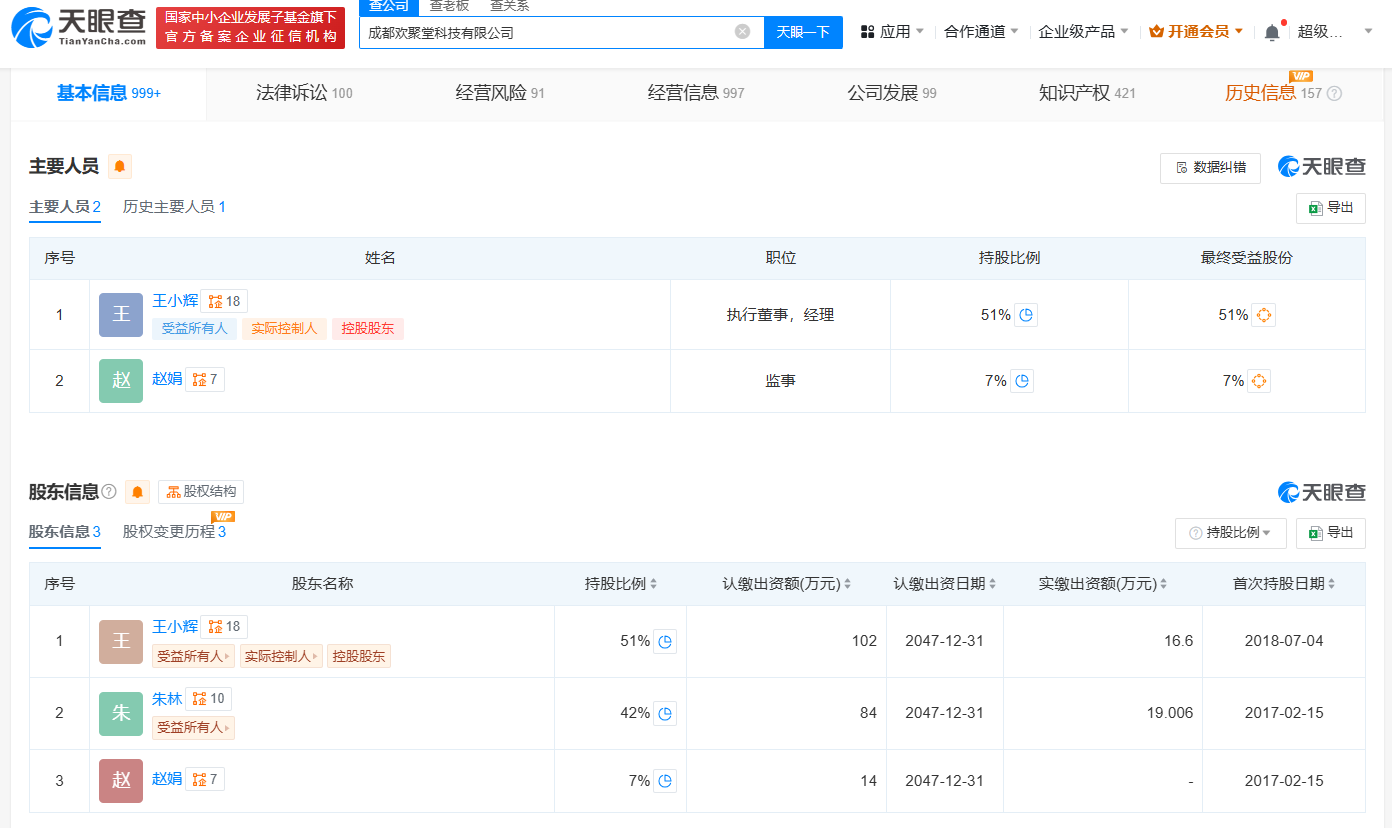Open the help icon beside 股东信息 title

pos(109,492)
